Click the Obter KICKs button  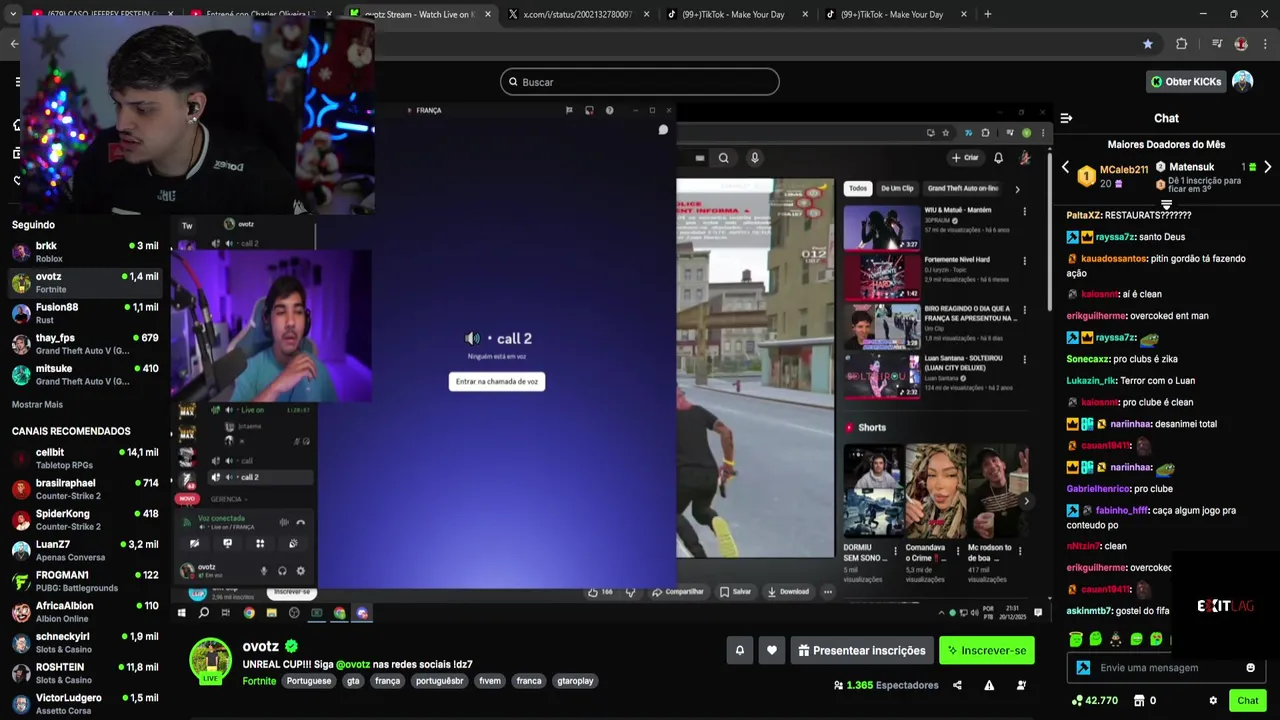pos(1186,82)
